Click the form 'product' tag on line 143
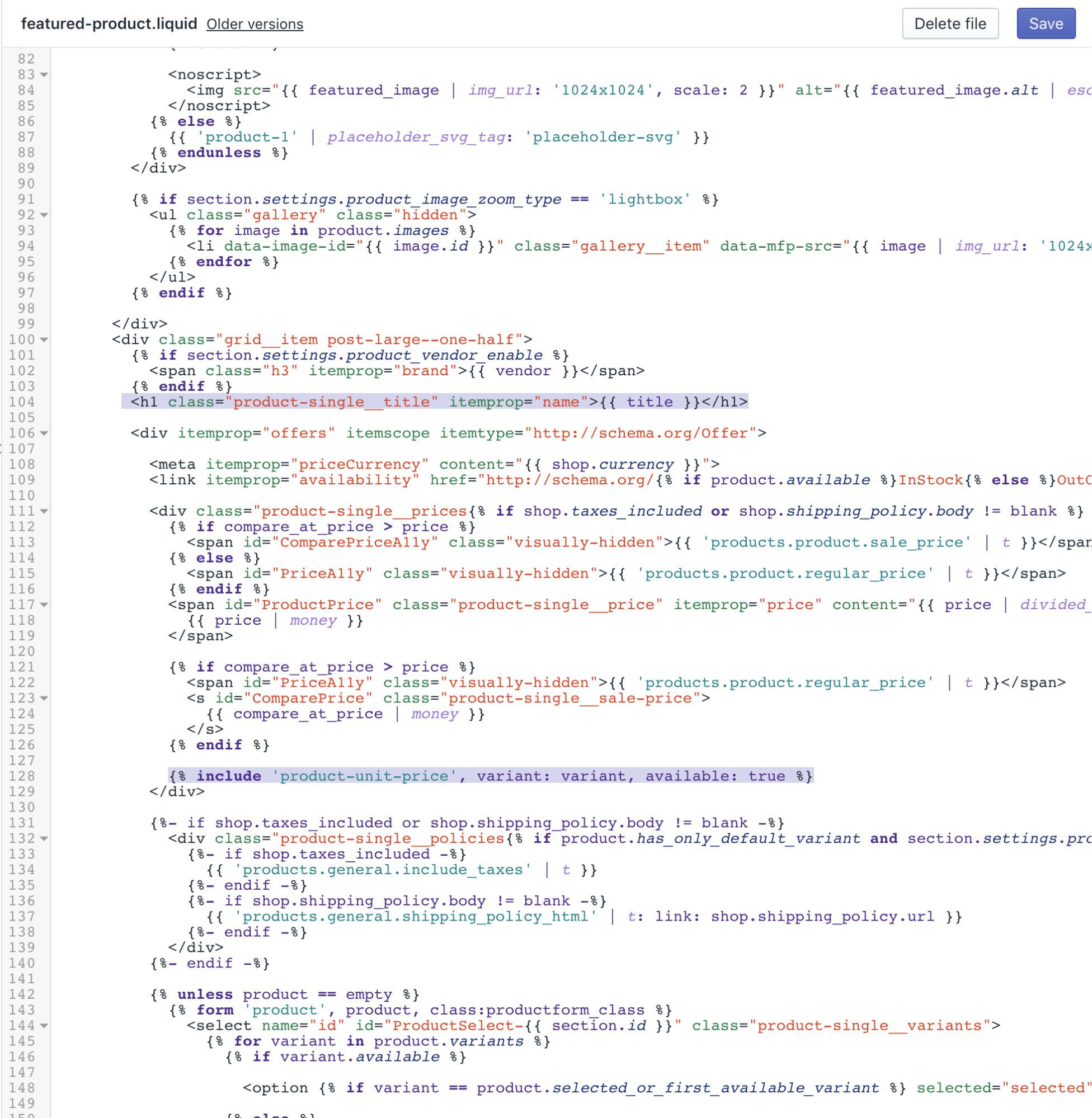The width and height of the screenshot is (1092, 1118). click(420, 1009)
